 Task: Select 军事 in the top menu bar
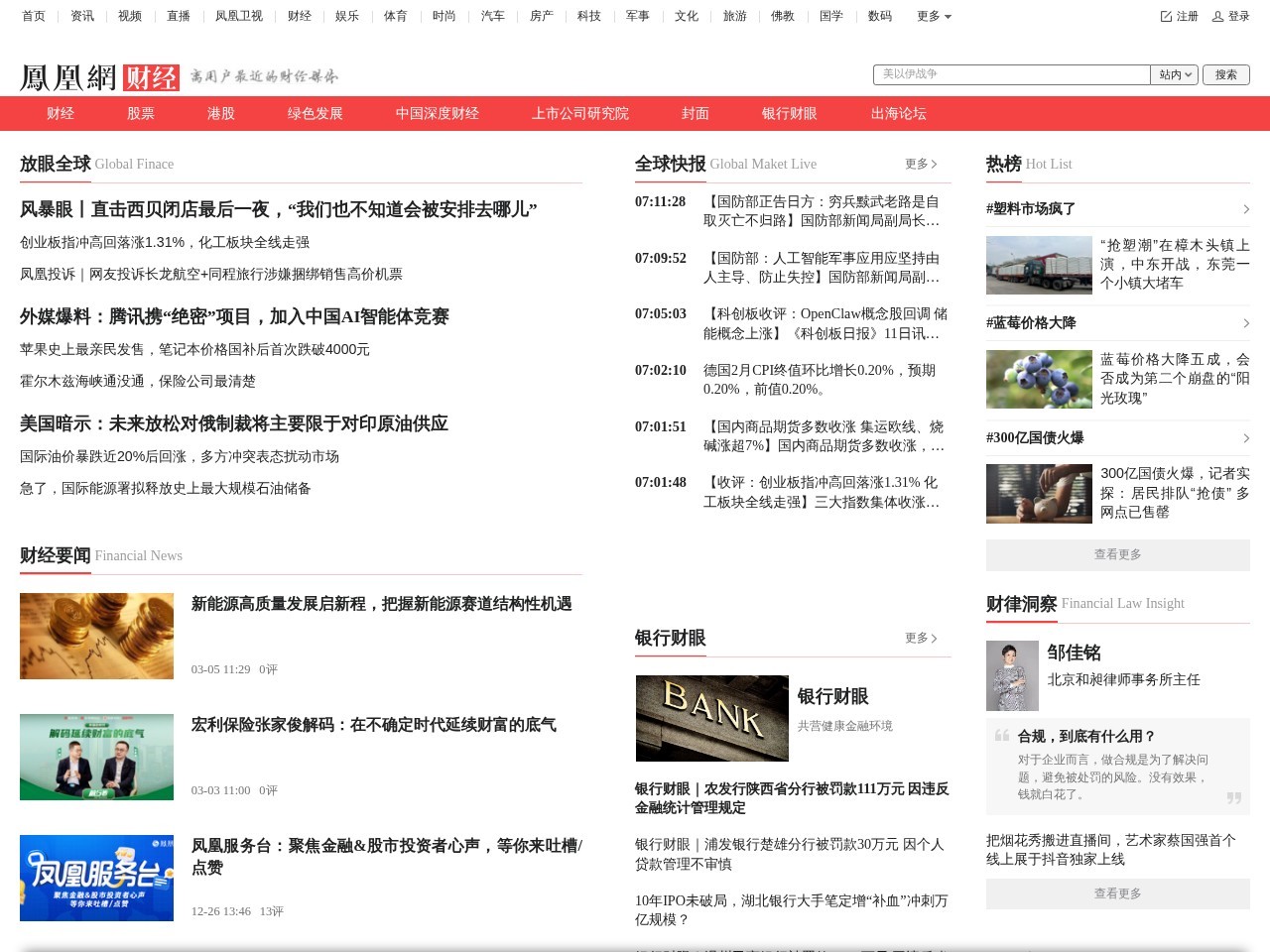click(637, 16)
